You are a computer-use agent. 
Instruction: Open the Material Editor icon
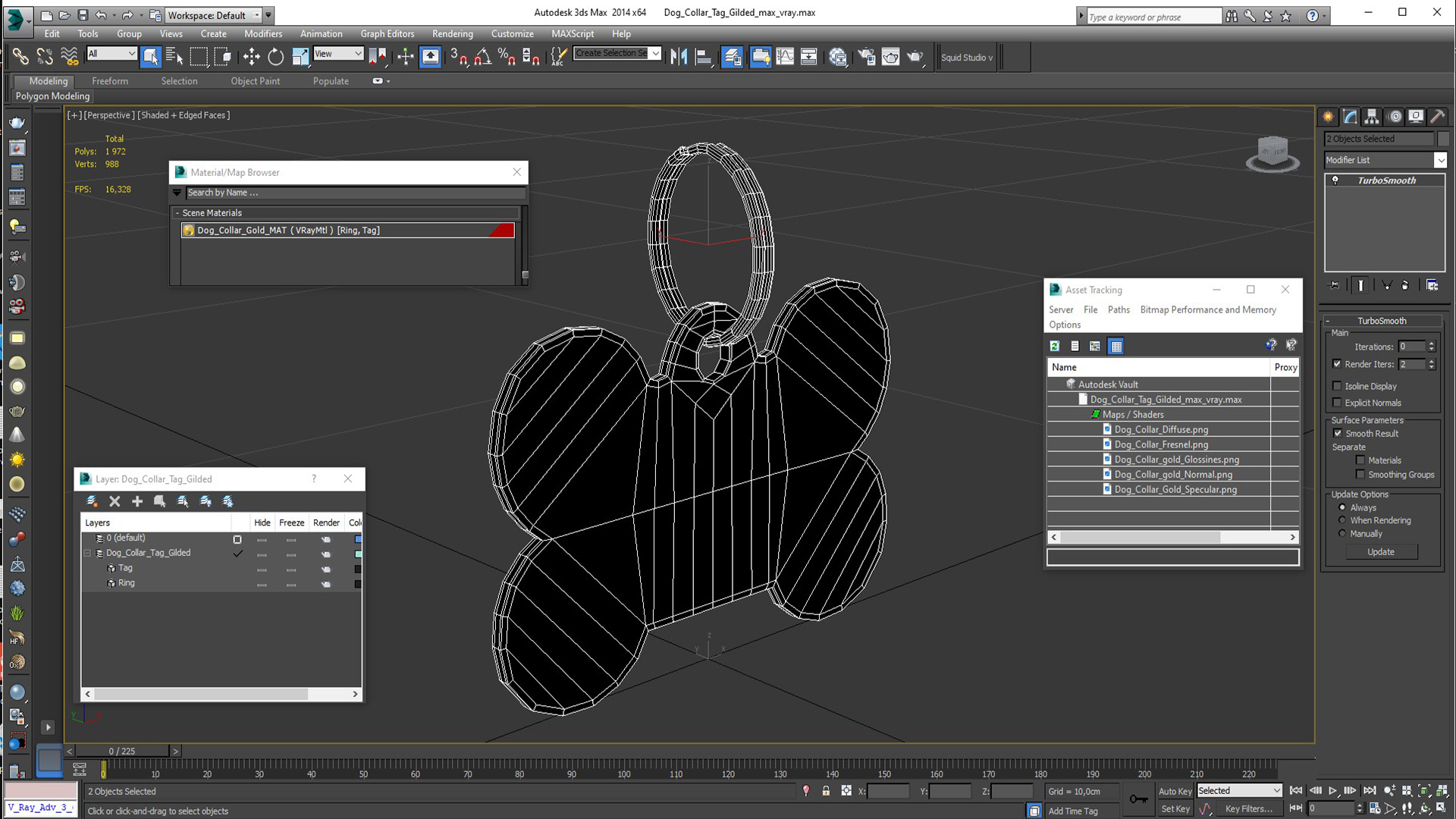(x=838, y=57)
